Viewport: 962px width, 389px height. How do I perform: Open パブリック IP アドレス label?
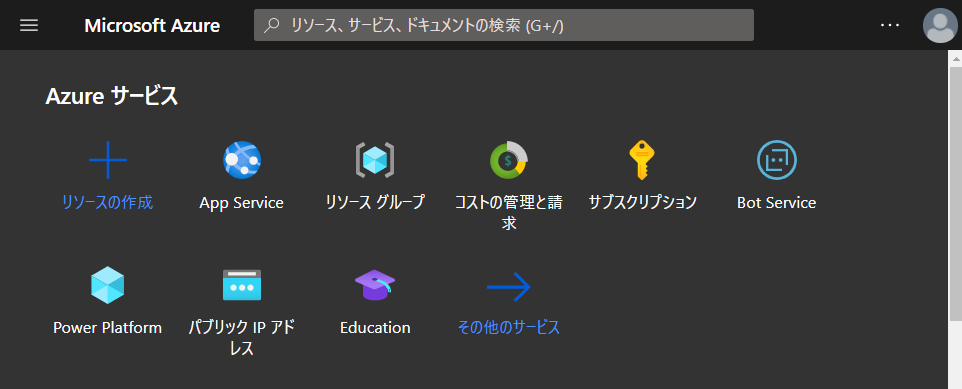[242, 337]
